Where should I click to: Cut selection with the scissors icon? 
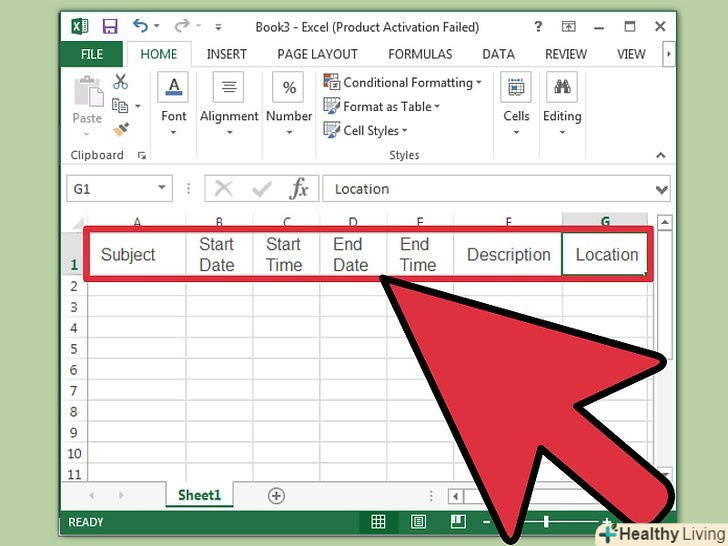pos(120,82)
